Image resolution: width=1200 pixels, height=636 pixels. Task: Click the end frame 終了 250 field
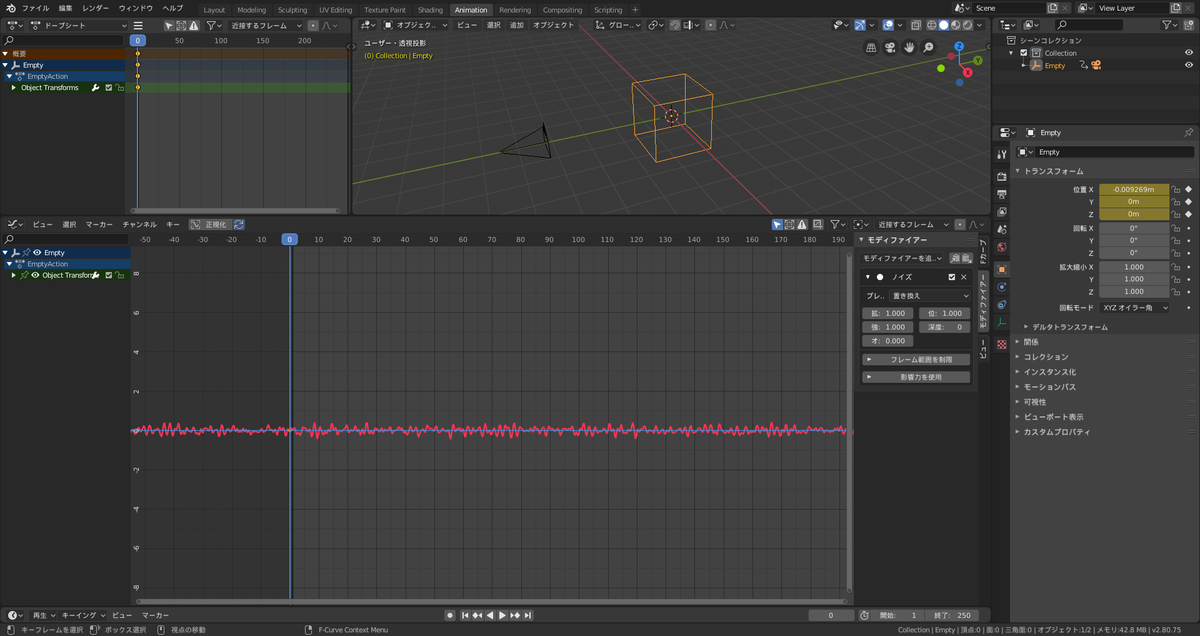(x=953, y=615)
